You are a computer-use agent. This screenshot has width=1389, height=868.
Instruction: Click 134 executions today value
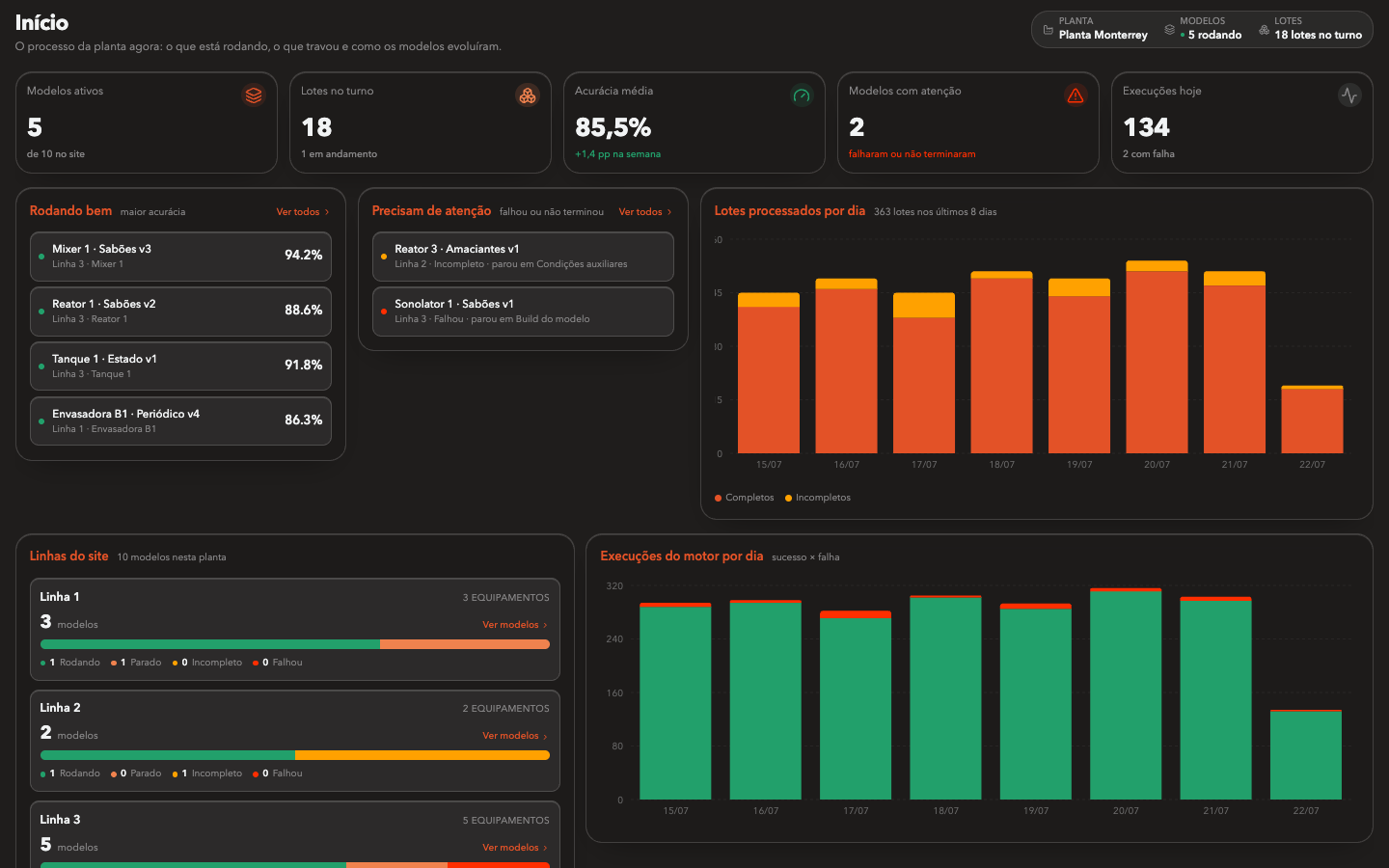(1146, 127)
